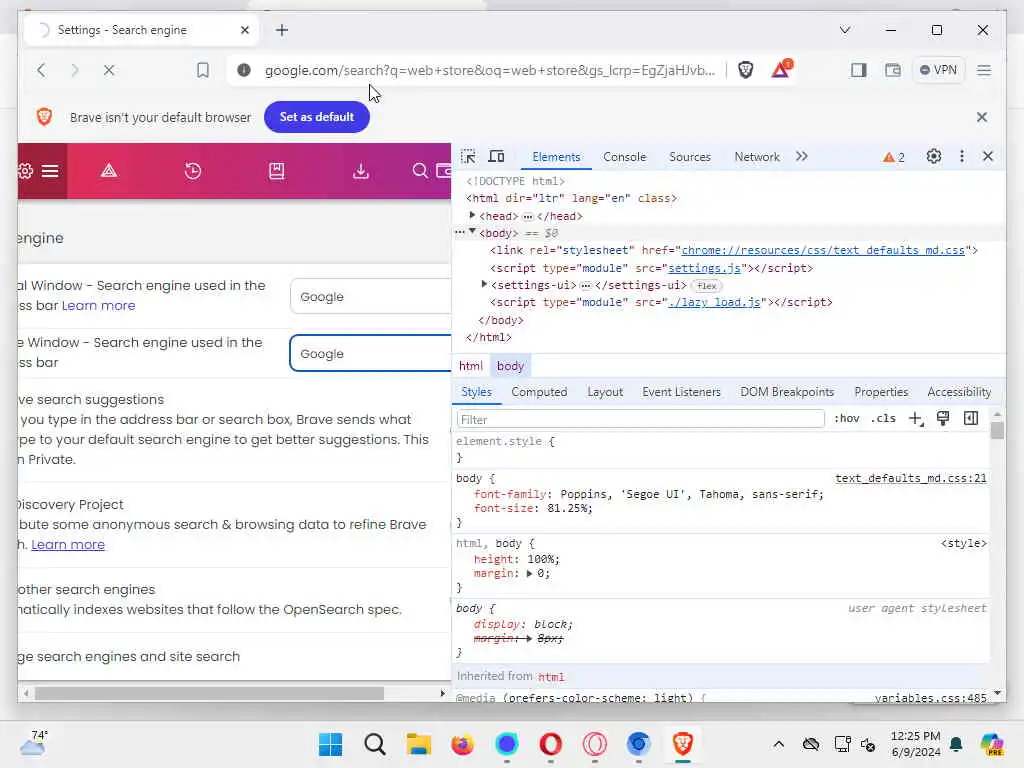This screenshot has width=1024, height=768.
Task: Switch to DevTools Sources tab
Action: pos(690,157)
